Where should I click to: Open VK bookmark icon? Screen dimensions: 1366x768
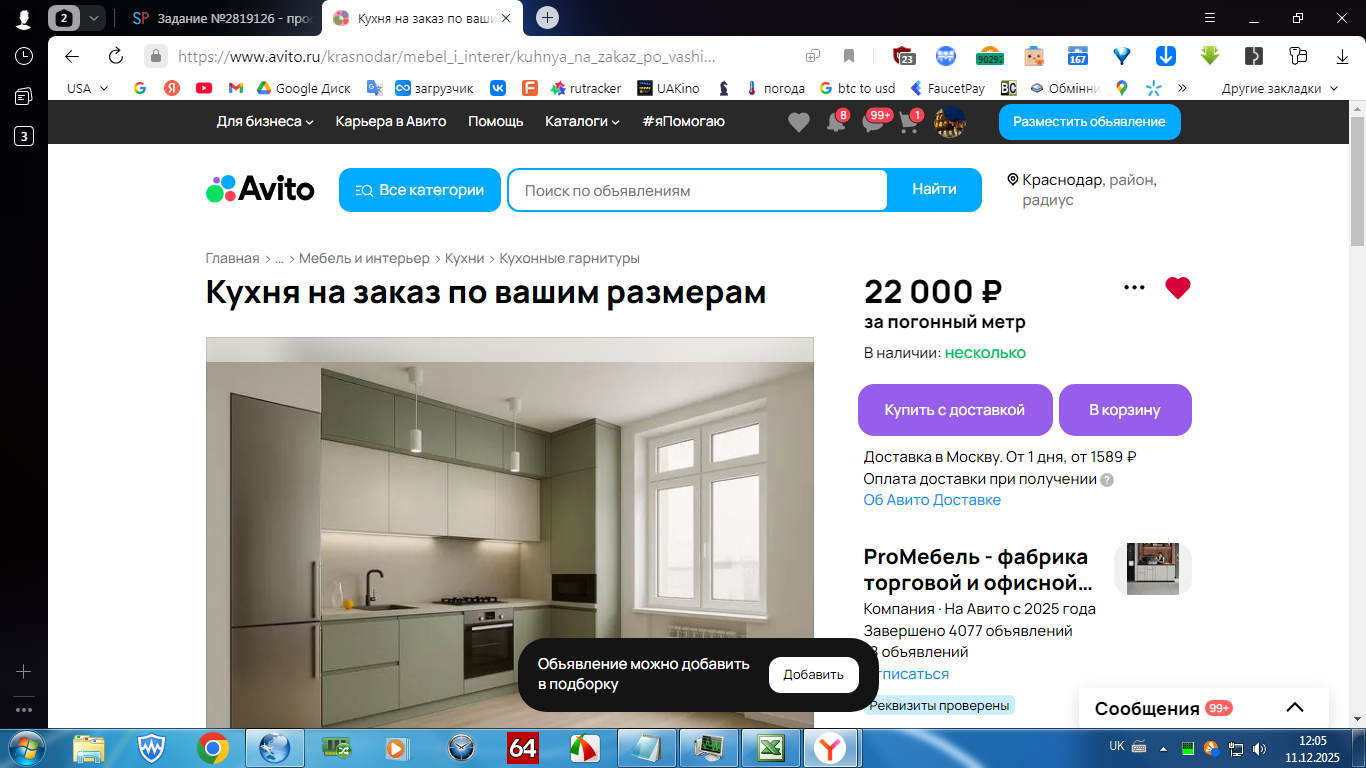coord(498,88)
